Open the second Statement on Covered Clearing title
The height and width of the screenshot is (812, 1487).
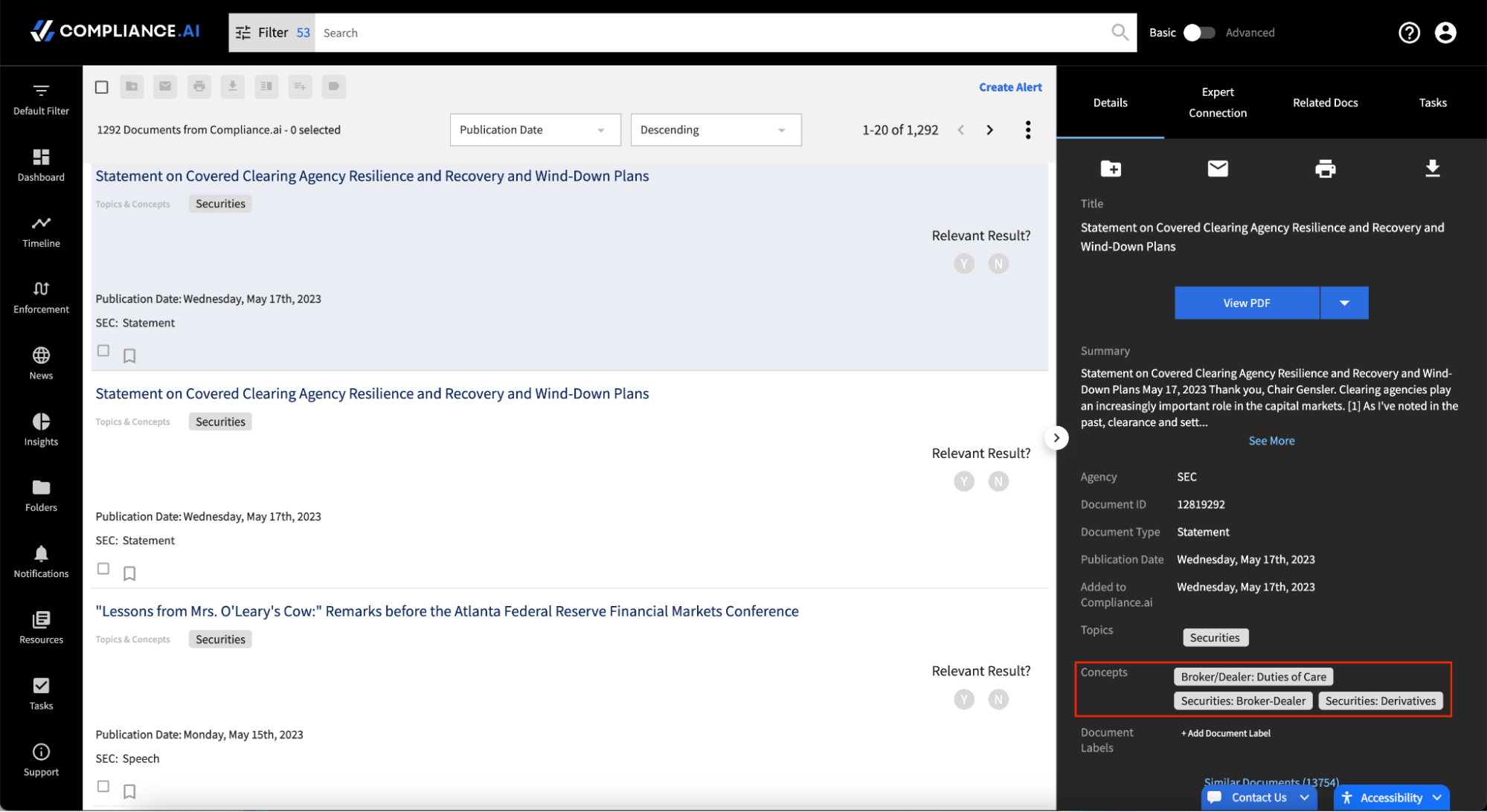[x=372, y=393]
